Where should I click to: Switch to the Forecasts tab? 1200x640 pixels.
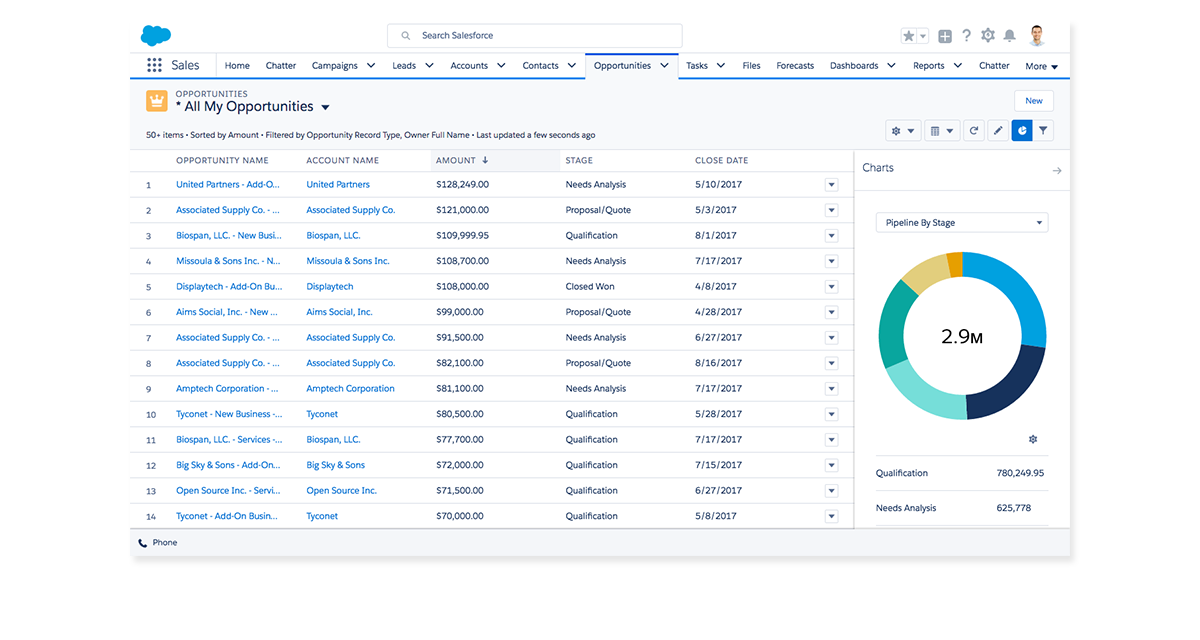pos(795,66)
